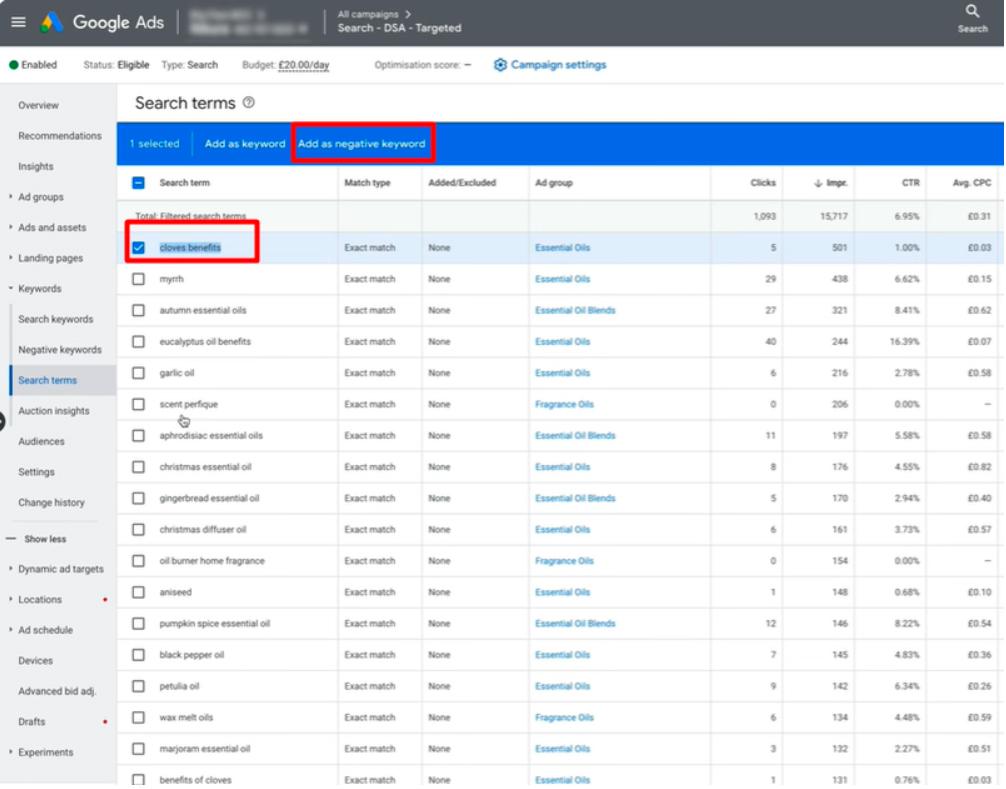Open Auction insights page
Viewport: 1006px width, 789px height.
tap(54, 411)
